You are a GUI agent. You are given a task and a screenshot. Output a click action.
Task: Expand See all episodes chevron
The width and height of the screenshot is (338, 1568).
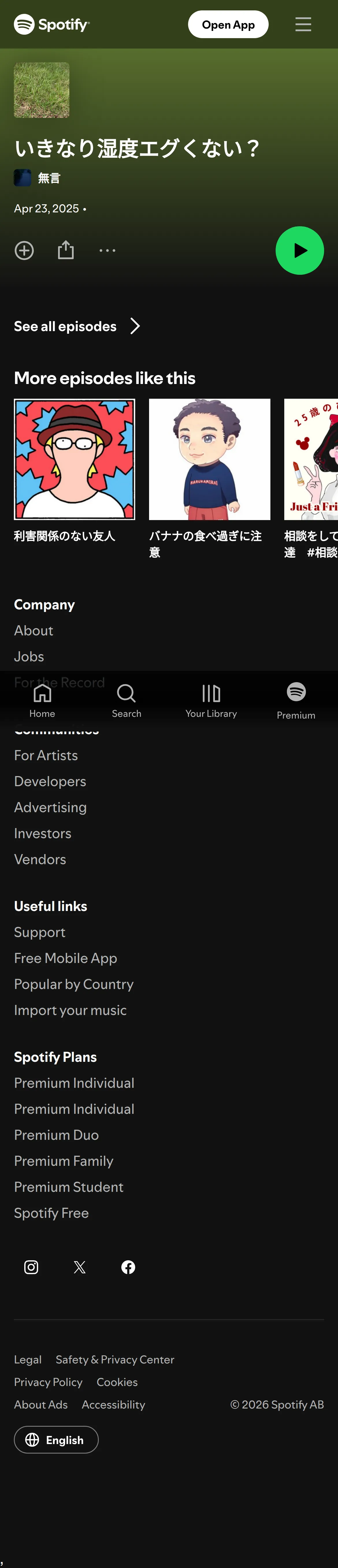pos(135,326)
